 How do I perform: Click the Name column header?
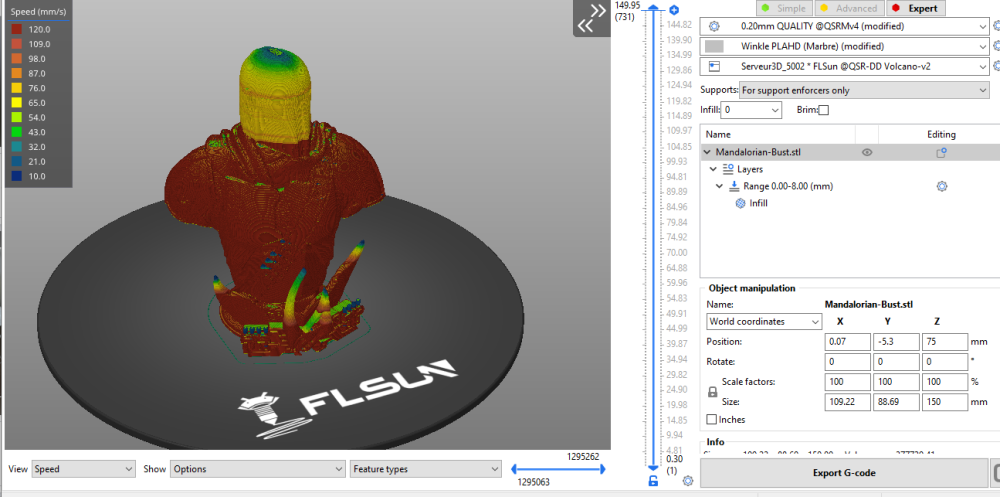719,135
